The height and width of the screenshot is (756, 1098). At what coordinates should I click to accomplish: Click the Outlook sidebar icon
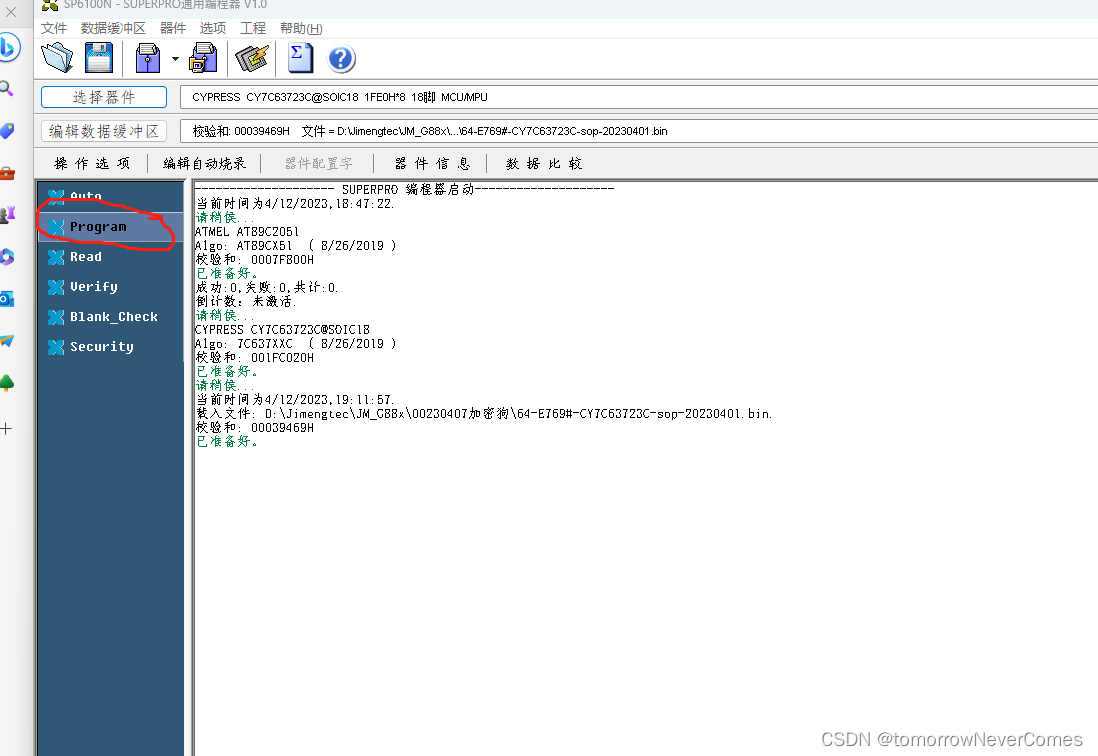(7, 299)
